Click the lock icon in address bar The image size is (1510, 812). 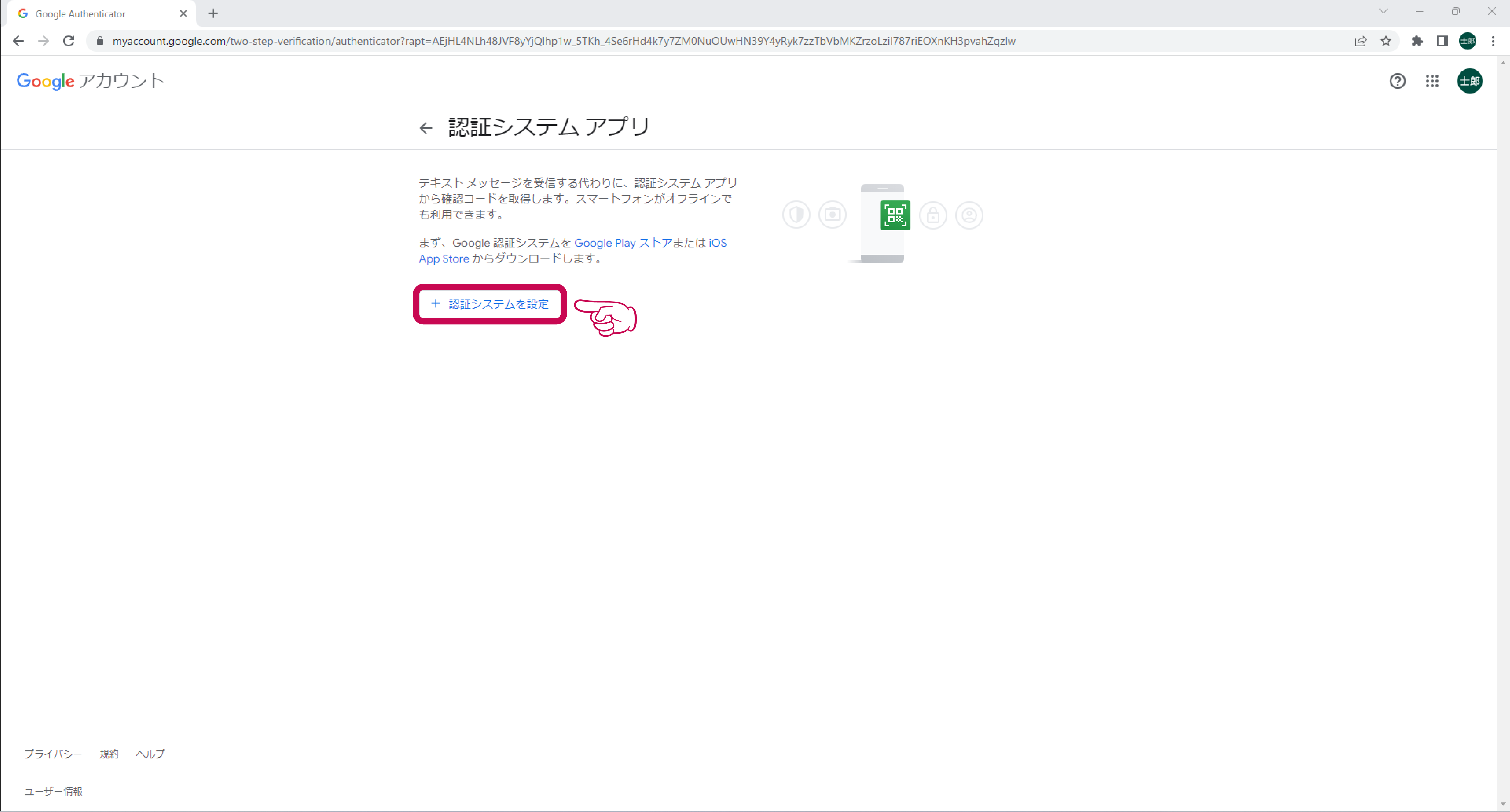100,41
